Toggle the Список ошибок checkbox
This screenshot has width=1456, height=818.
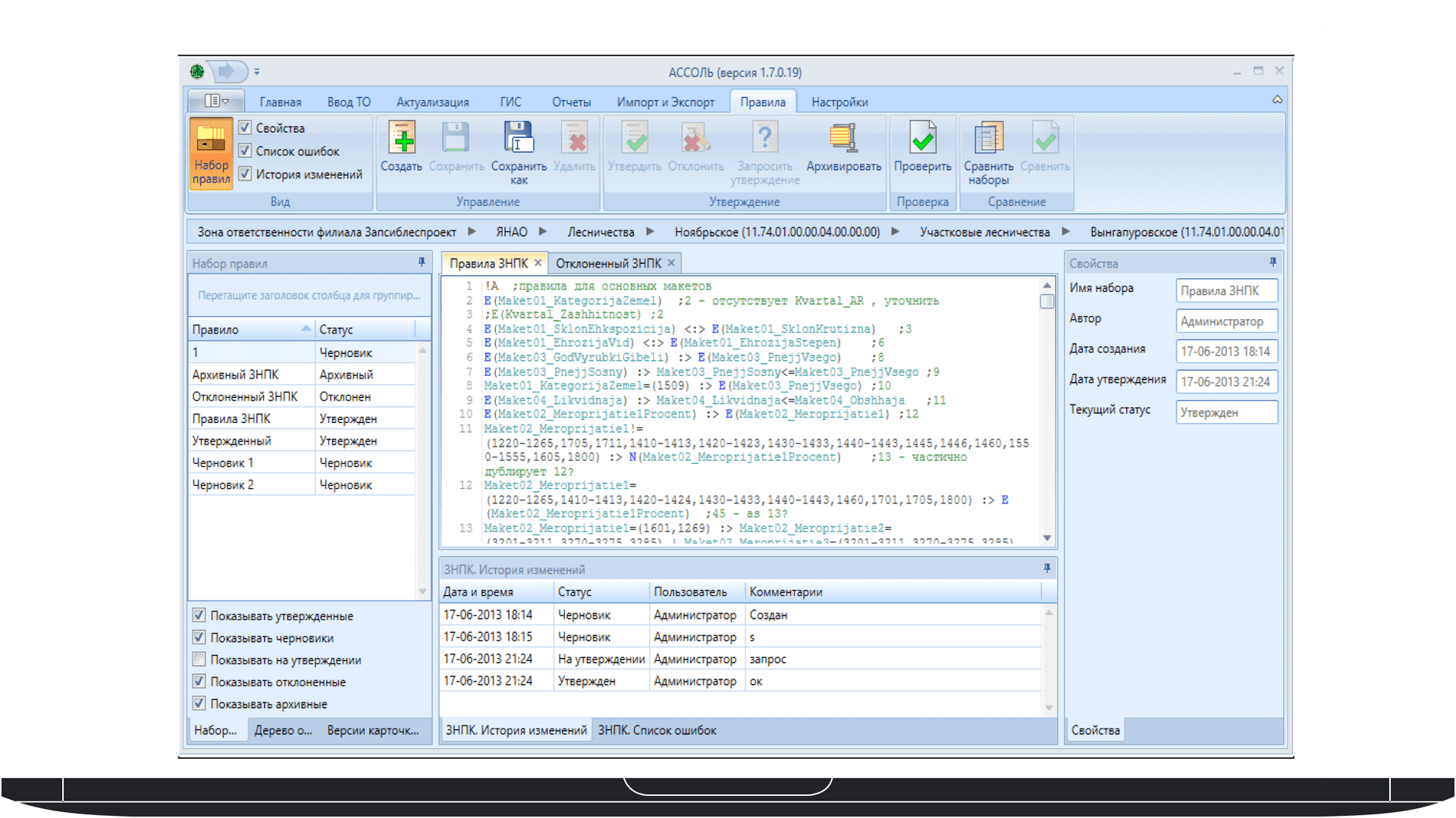pos(245,150)
